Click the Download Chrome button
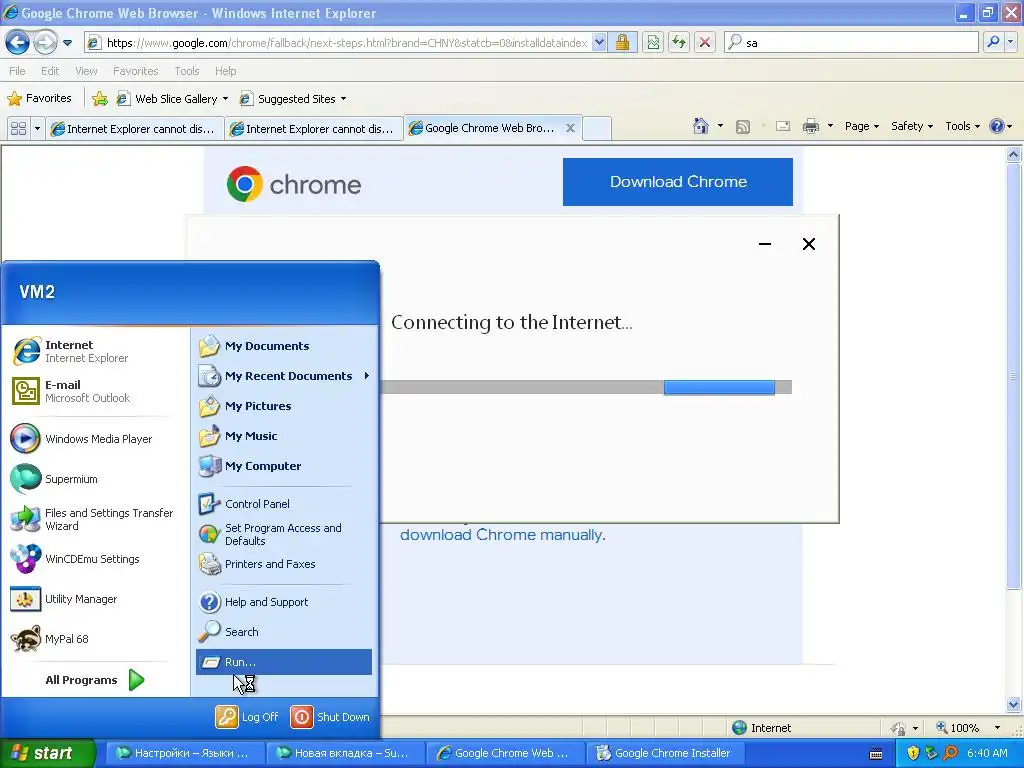 pos(678,182)
